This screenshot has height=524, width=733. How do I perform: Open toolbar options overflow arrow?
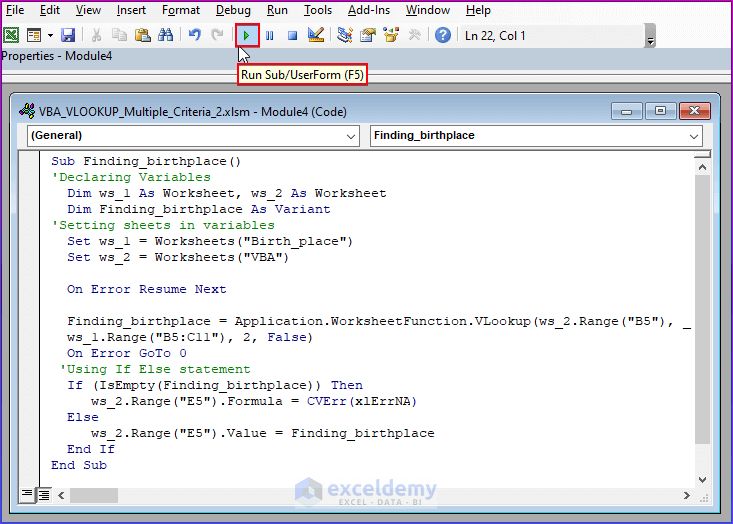coord(650,36)
